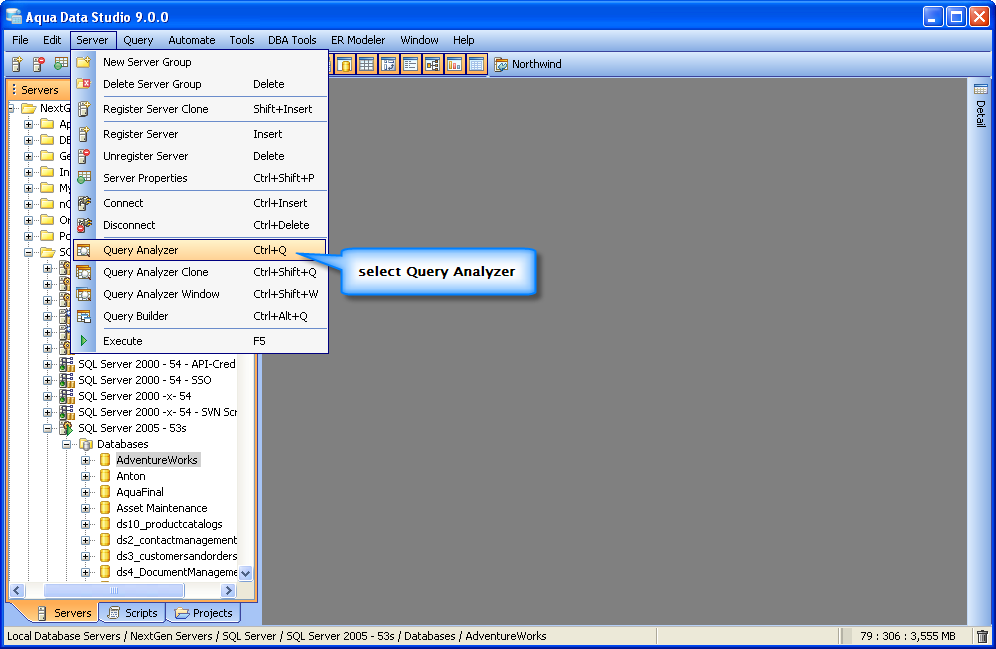Collapse the SQL Server 2005 - 53s node
Image resolution: width=996 pixels, height=649 pixels.
click(x=48, y=428)
